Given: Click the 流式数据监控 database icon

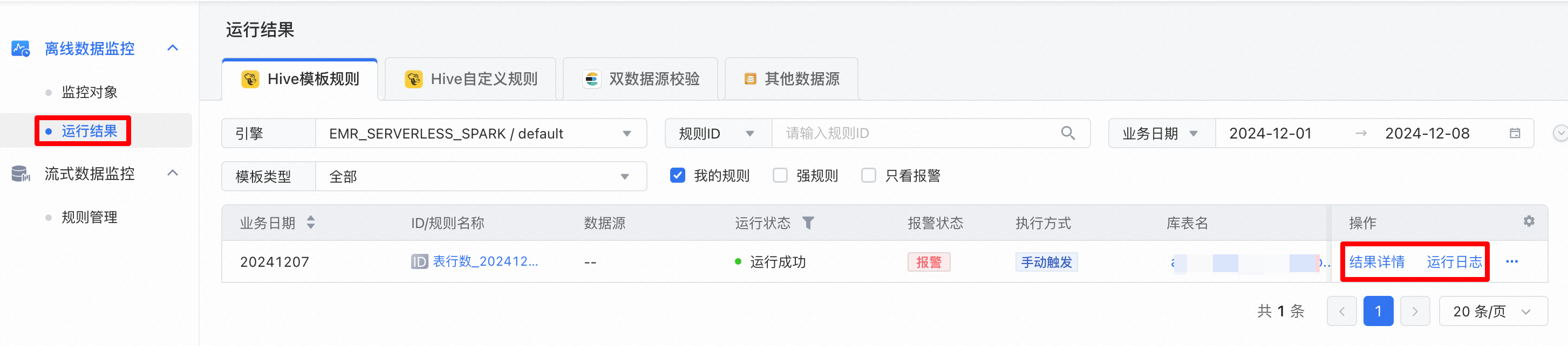Looking at the screenshot, I should [x=21, y=174].
